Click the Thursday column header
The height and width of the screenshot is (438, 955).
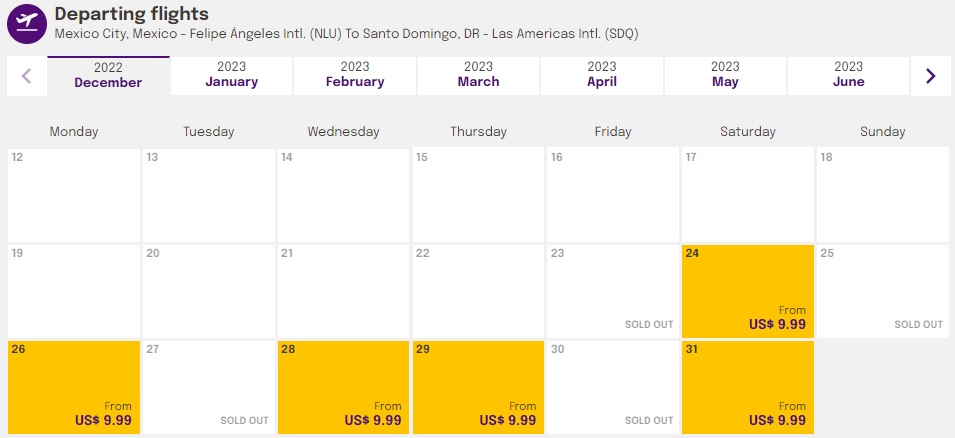click(478, 132)
